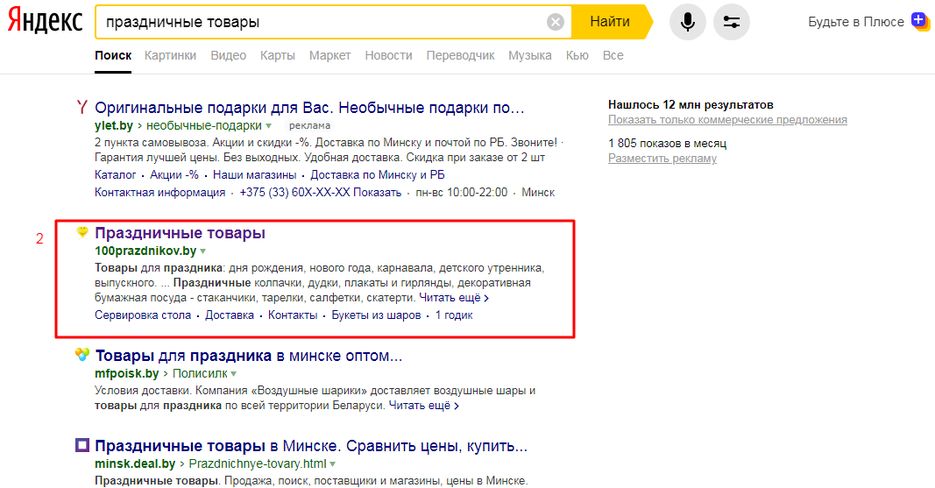
Task: Clear the search query with the X icon
Action: click(x=555, y=22)
